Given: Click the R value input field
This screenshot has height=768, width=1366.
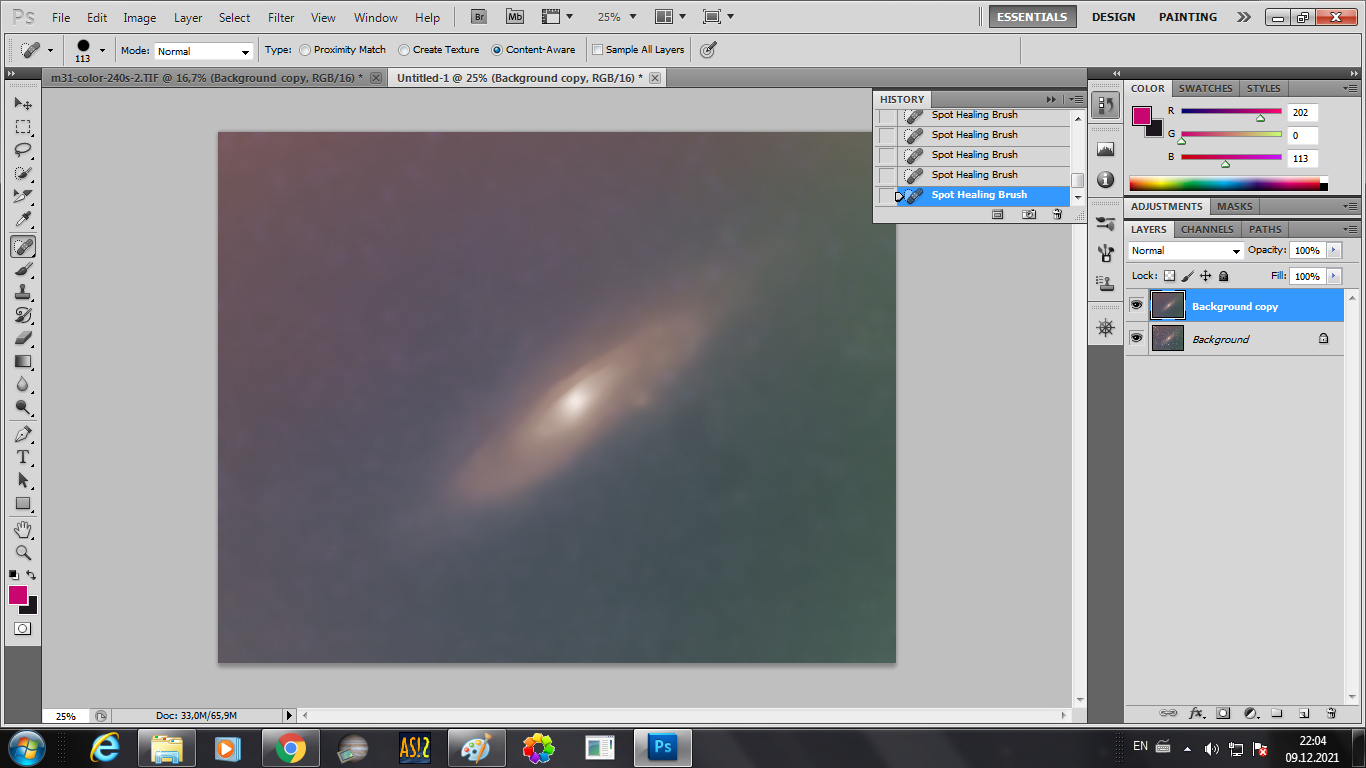Looking at the screenshot, I should [x=1303, y=113].
